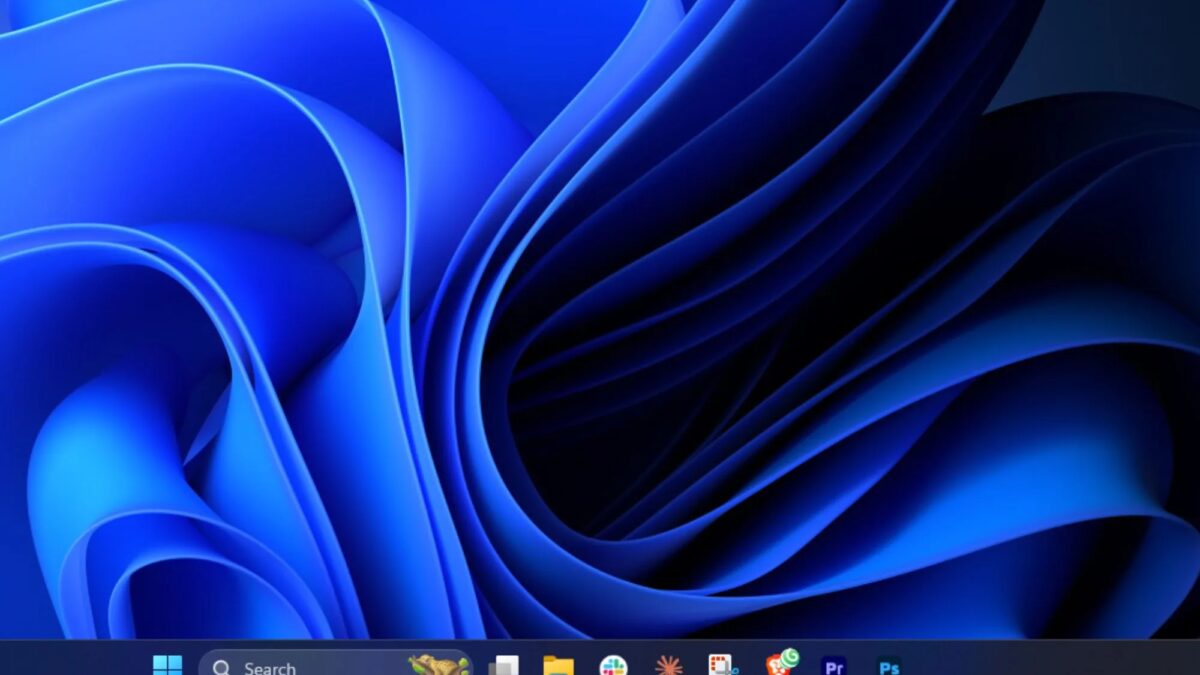
Task: Click the taskbar Search box
Action: tap(335, 663)
